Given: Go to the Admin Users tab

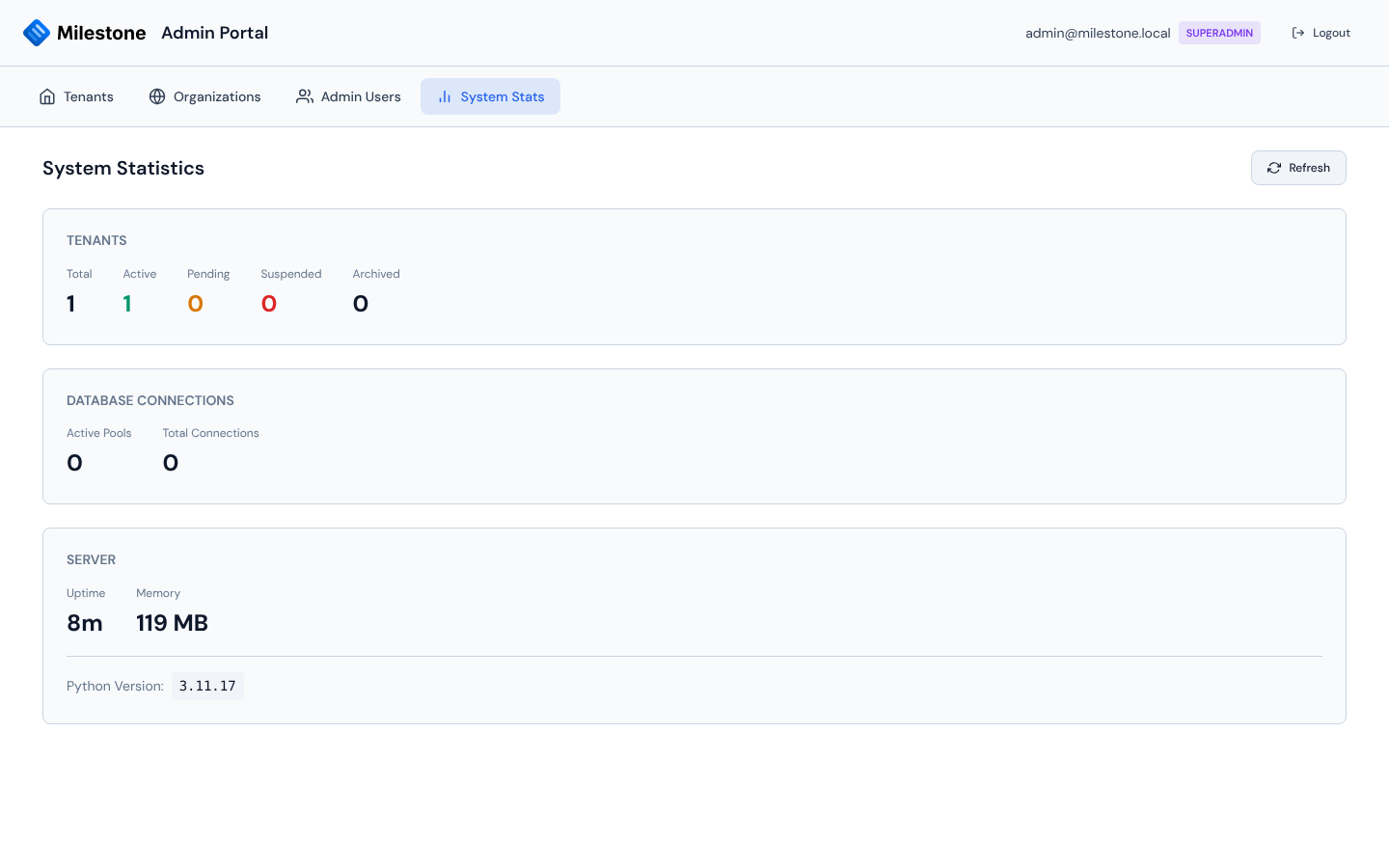Looking at the screenshot, I should (348, 96).
